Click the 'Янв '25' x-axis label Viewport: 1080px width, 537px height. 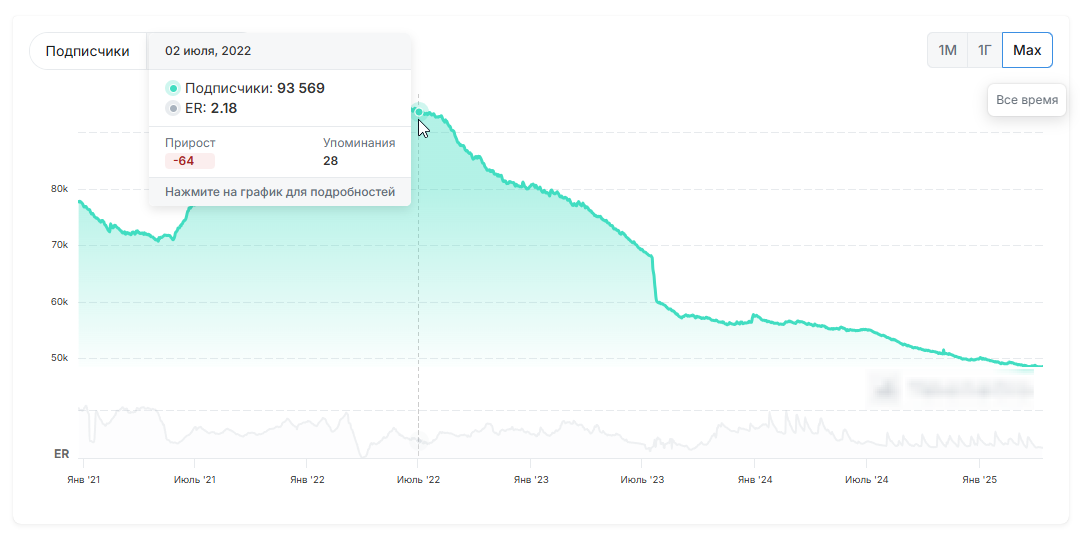tap(979, 480)
